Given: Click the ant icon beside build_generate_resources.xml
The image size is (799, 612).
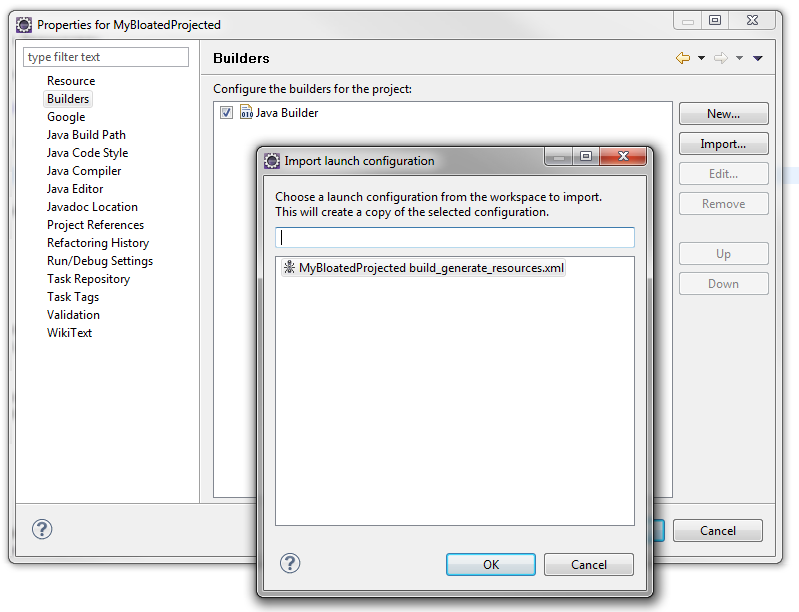Looking at the screenshot, I should (289, 268).
